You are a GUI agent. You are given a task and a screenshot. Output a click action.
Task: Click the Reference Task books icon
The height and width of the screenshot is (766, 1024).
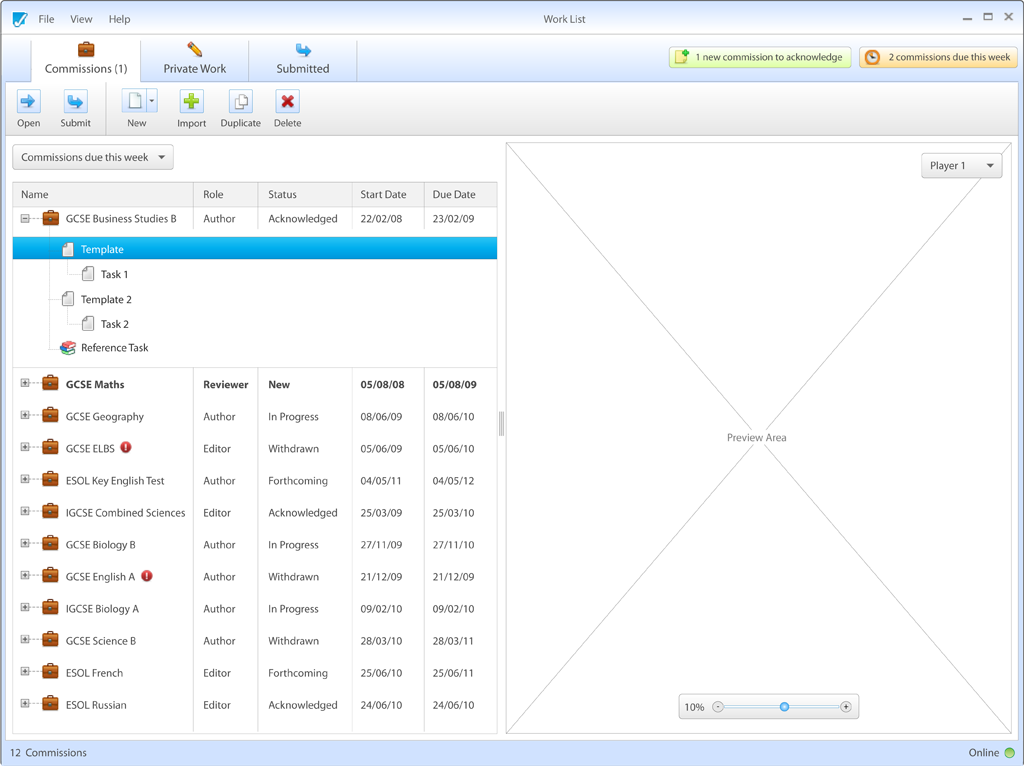point(68,348)
